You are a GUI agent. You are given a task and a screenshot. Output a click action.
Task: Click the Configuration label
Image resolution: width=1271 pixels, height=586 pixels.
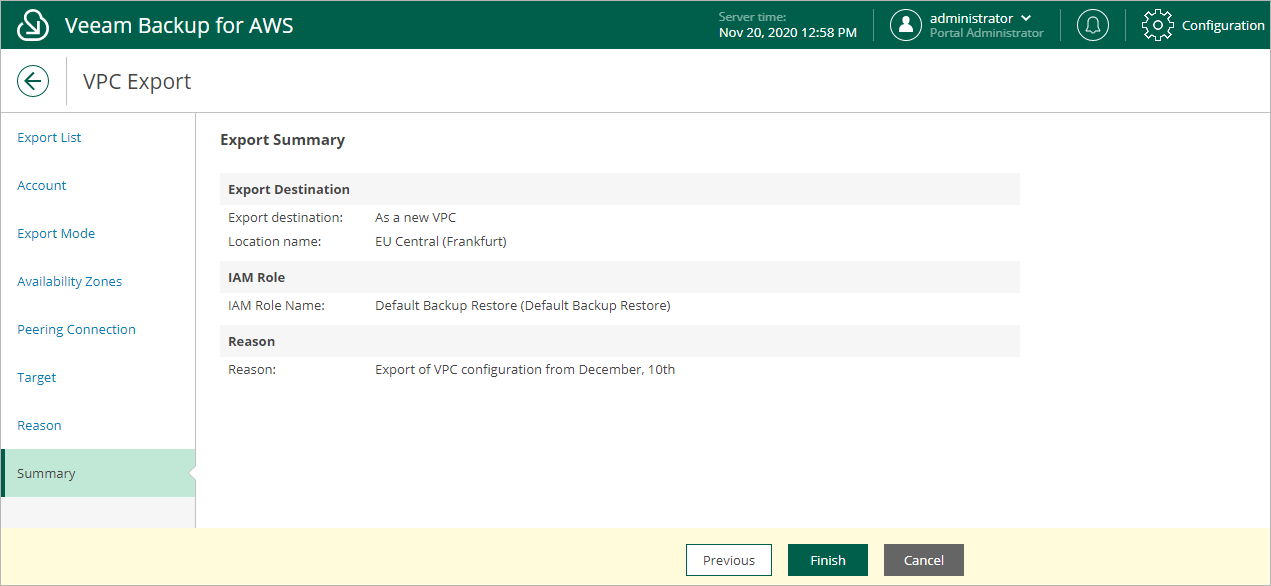[x=1223, y=26]
